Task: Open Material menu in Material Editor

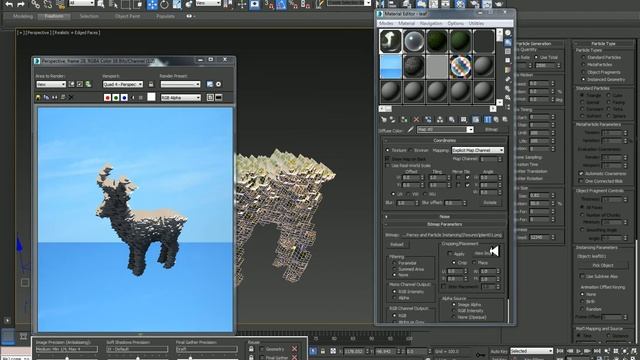Action: (x=406, y=24)
